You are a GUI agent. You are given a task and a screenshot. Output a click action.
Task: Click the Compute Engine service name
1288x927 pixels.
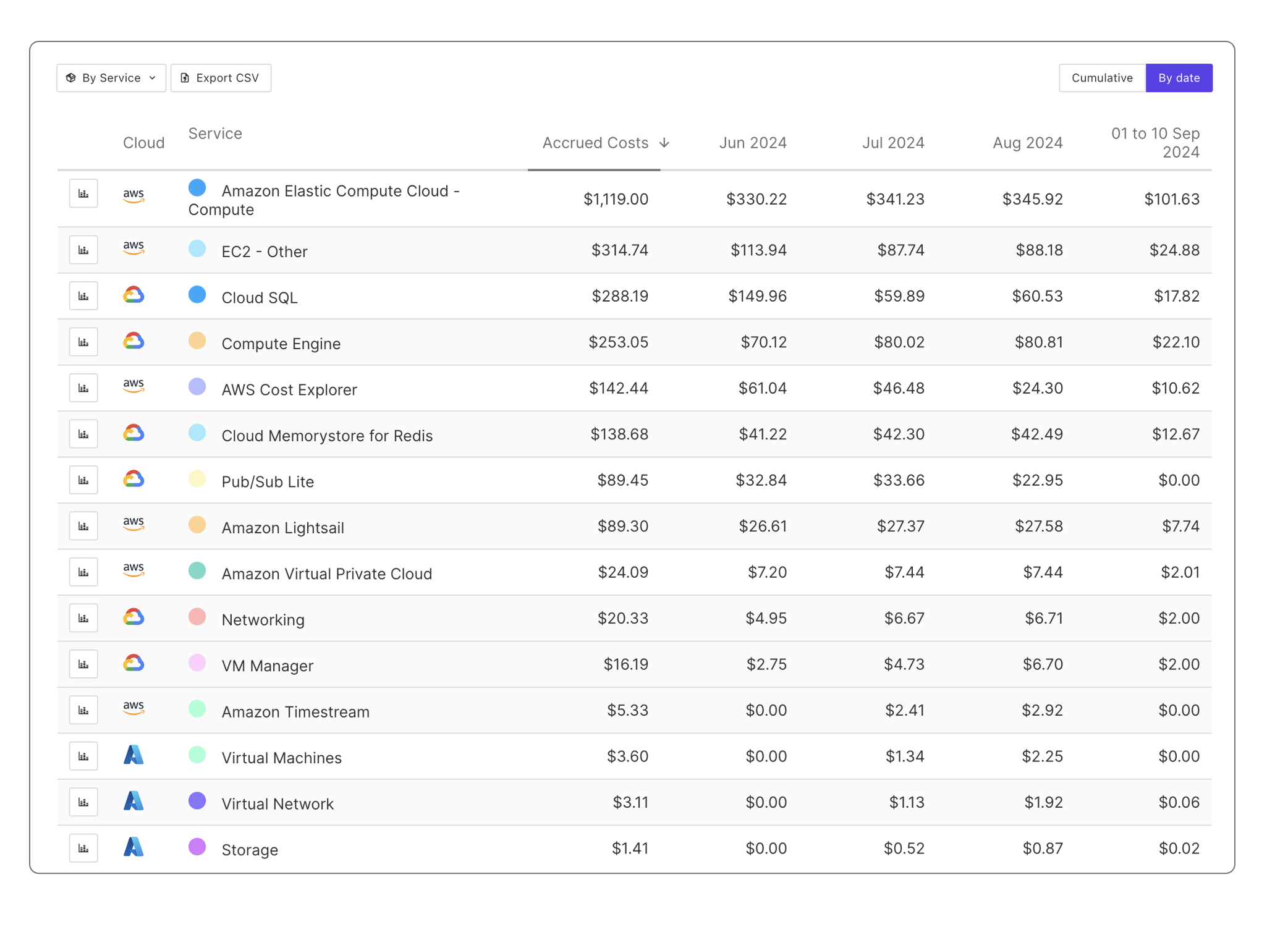281,344
